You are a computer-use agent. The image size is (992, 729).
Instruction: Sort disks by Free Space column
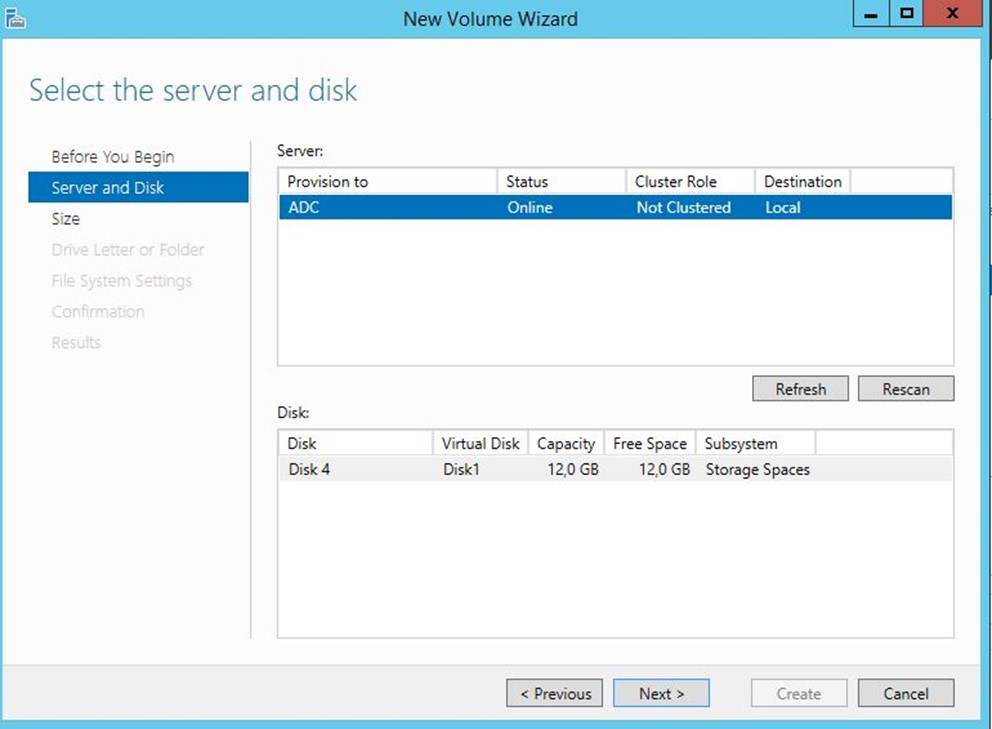(x=650, y=444)
